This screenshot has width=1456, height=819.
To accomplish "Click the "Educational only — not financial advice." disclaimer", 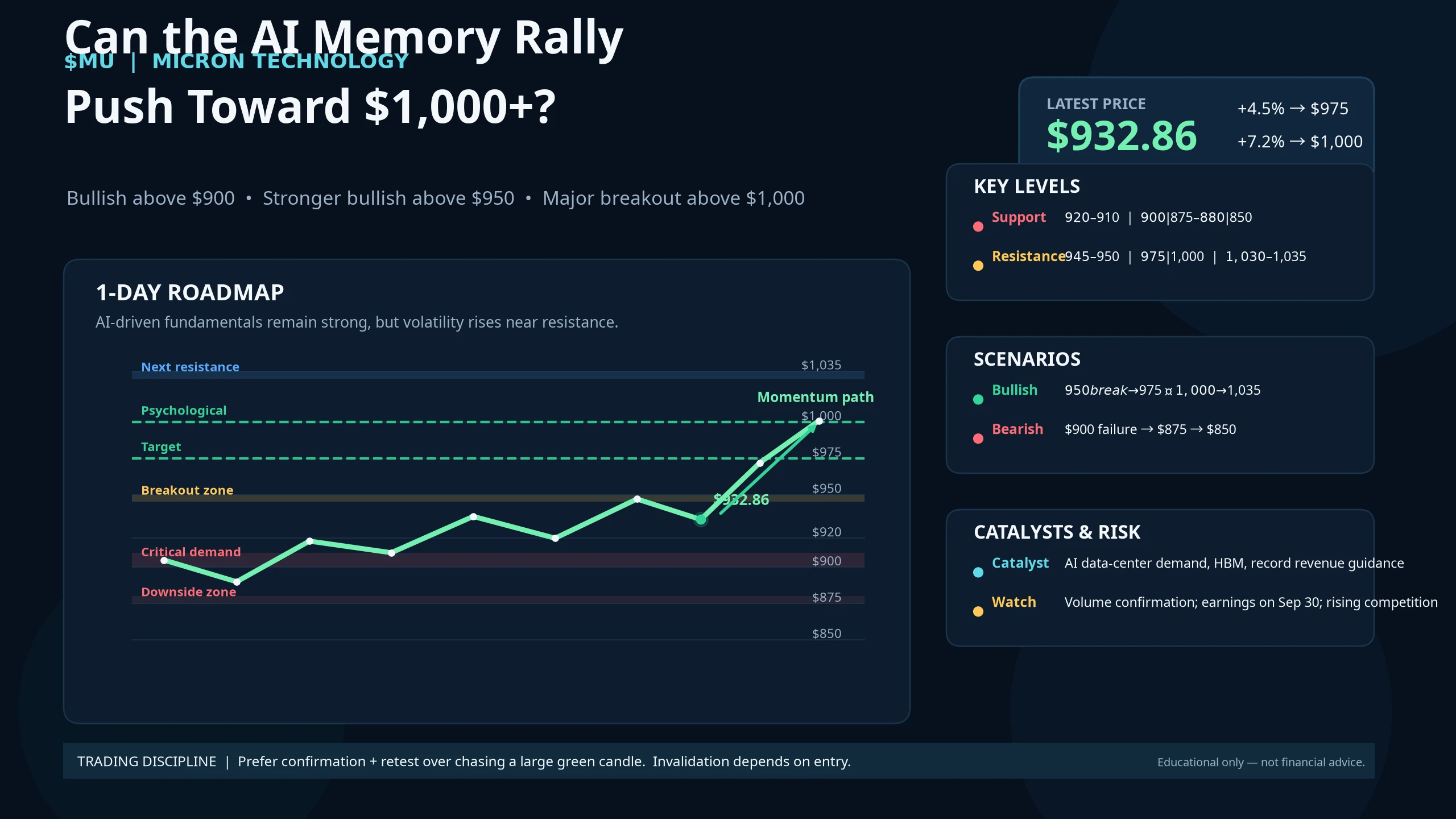I will tap(1261, 762).
